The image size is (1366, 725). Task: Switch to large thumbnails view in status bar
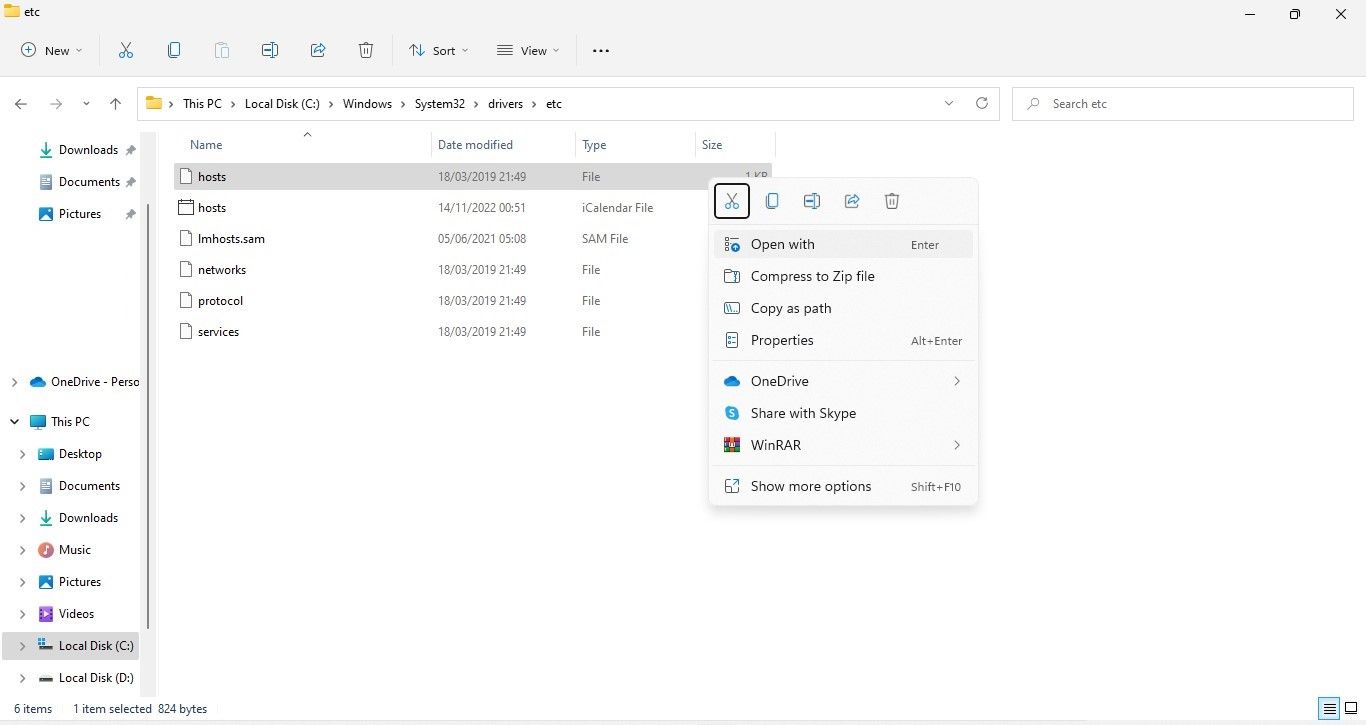pos(1351,709)
